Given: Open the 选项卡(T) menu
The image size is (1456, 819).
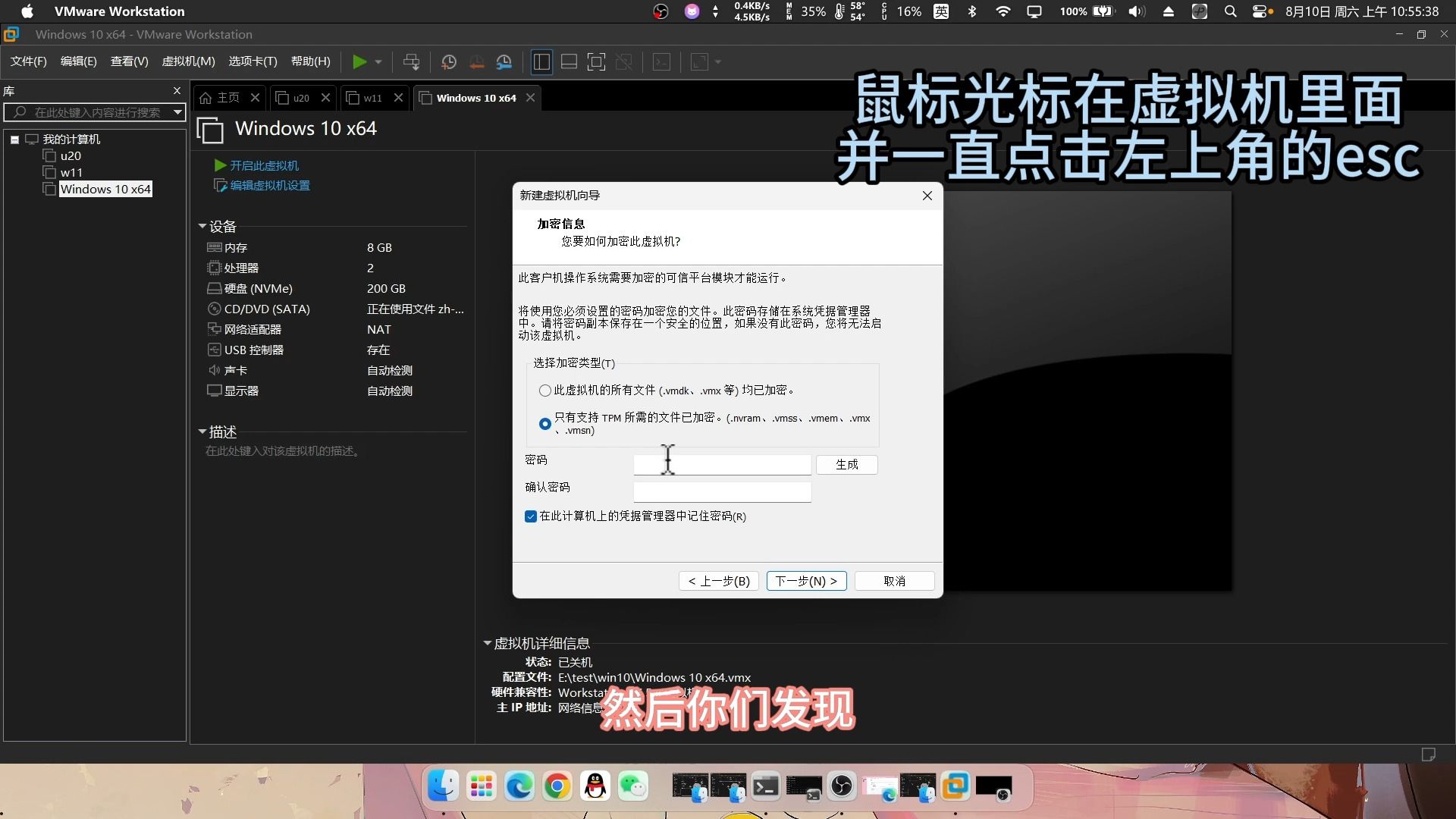Looking at the screenshot, I should click(253, 61).
